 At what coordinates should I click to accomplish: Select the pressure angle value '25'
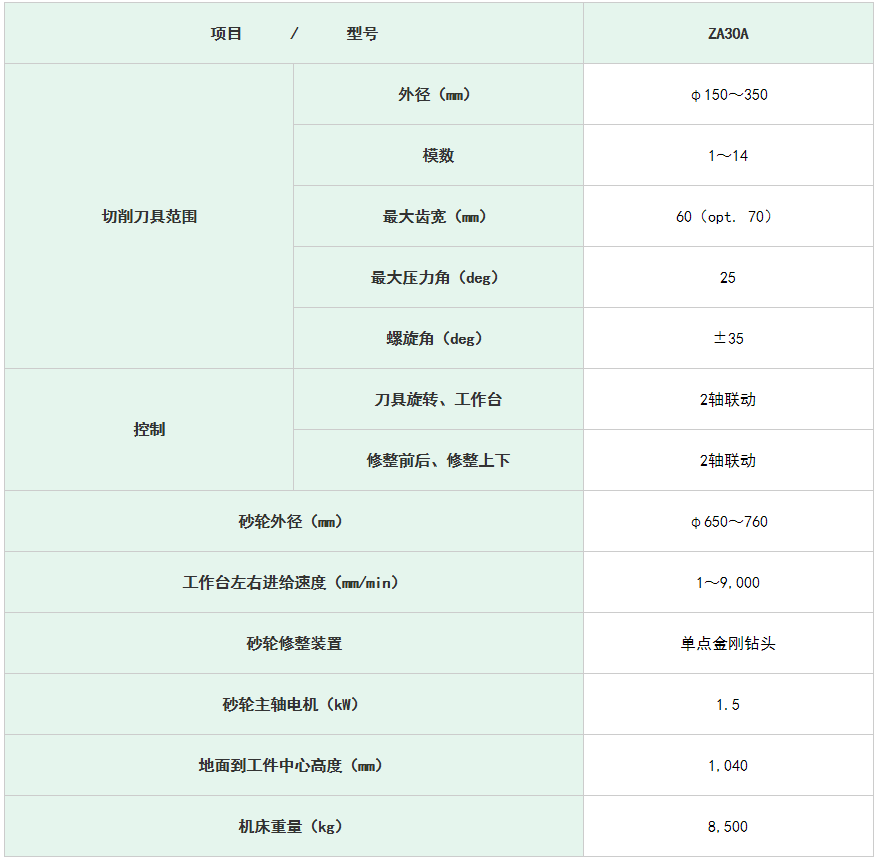pyautogui.click(x=728, y=278)
